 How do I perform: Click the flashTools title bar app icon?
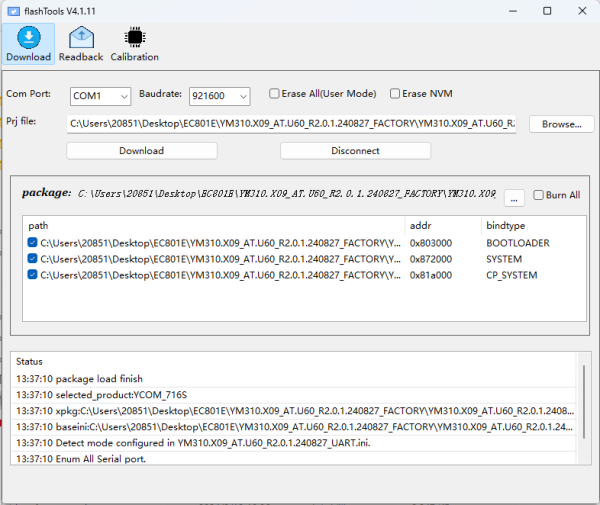[x=13, y=11]
